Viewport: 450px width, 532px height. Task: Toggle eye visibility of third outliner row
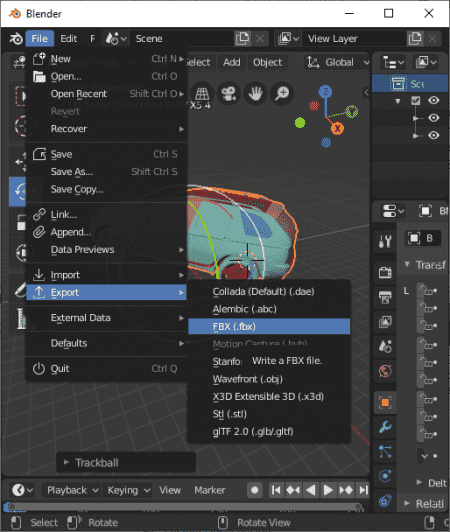[x=433, y=135]
